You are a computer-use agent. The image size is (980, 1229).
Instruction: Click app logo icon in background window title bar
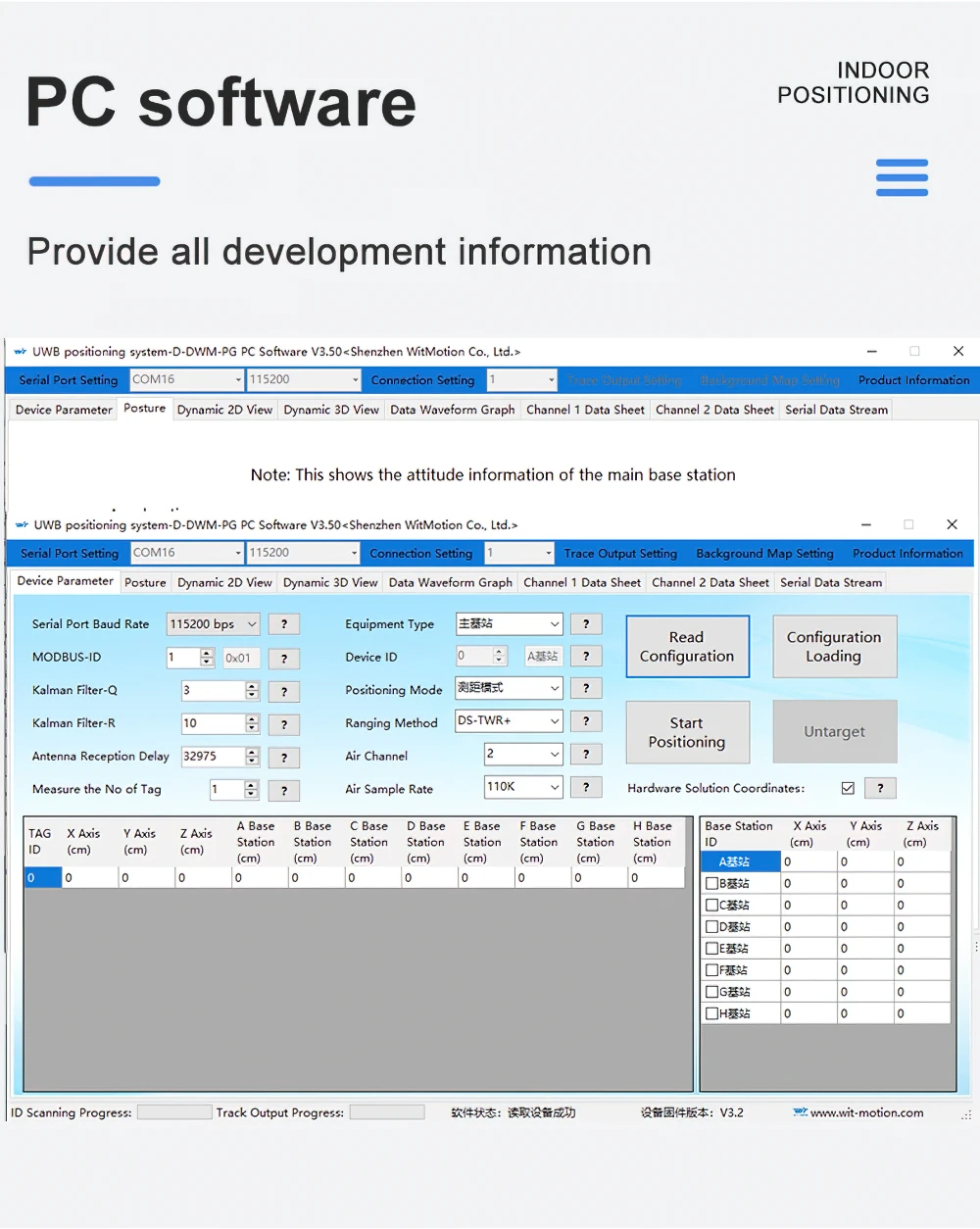point(21,352)
